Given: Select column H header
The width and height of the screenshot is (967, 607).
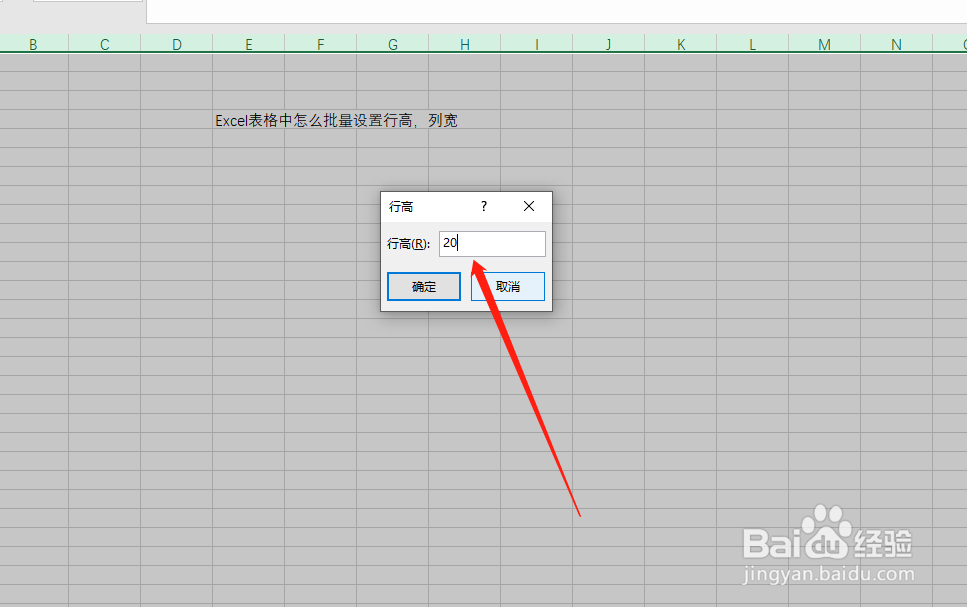Looking at the screenshot, I should (465, 44).
